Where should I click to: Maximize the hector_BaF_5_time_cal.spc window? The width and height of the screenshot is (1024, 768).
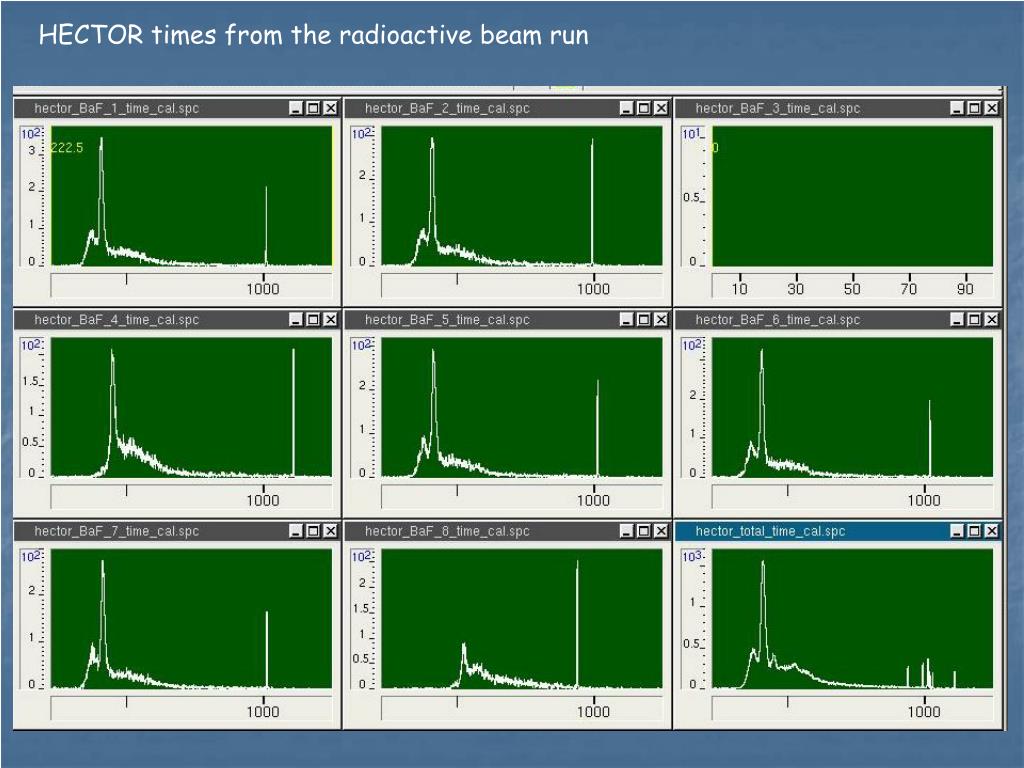click(644, 319)
